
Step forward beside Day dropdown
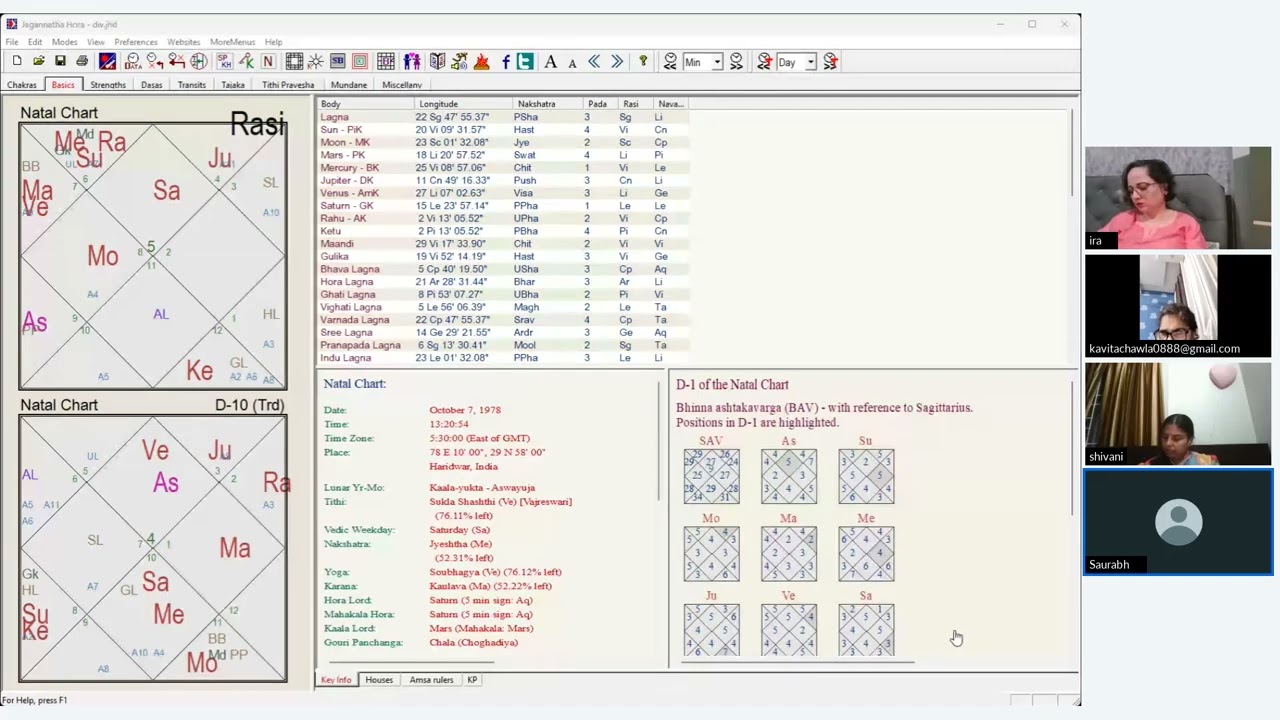pyautogui.click(x=831, y=62)
